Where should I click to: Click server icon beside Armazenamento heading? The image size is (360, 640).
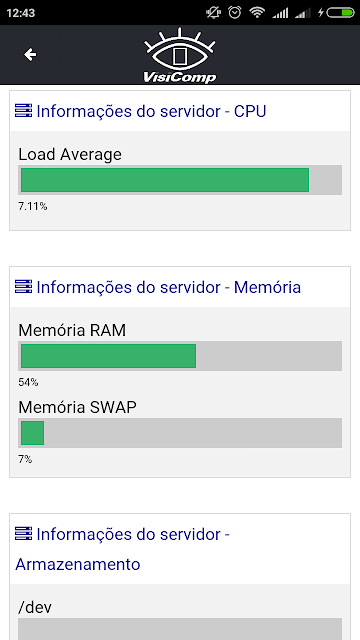23,533
